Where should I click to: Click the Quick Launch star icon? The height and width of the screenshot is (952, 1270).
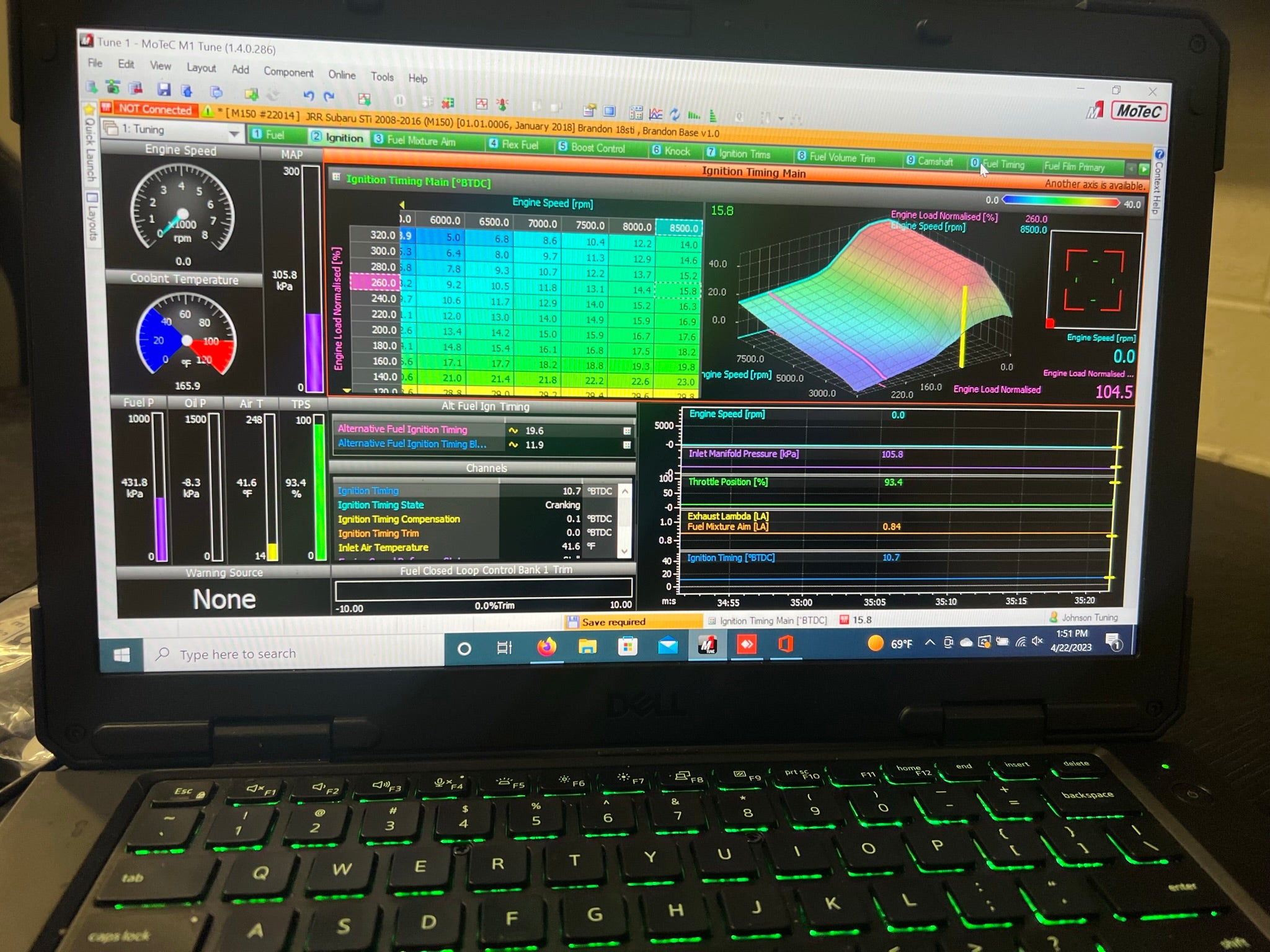tap(90, 109)
